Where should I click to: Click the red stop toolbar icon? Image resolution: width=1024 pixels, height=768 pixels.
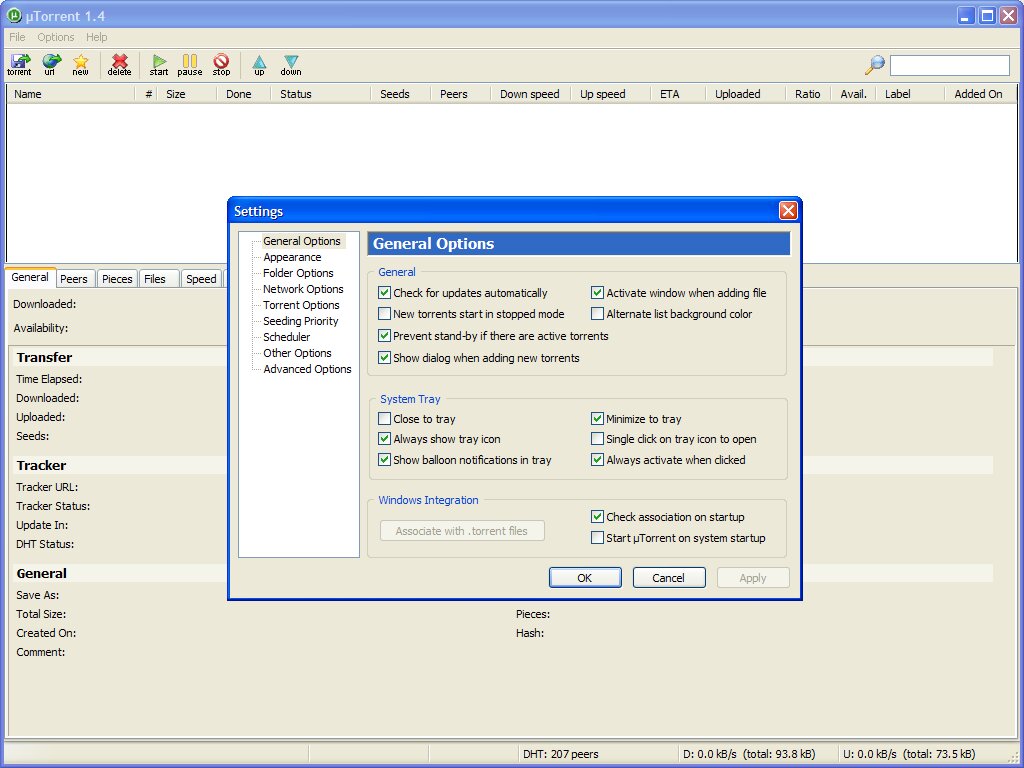[x=221, y=64]
